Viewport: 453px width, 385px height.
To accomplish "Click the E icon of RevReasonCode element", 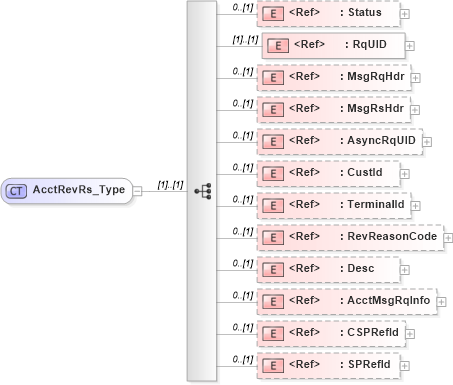I will pos(273,238).
